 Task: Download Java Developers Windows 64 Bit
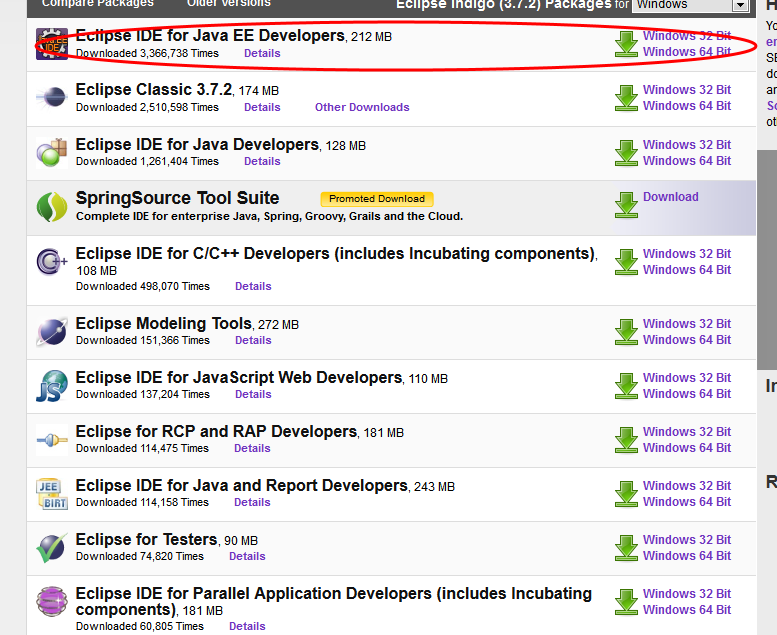click(687, 161)
